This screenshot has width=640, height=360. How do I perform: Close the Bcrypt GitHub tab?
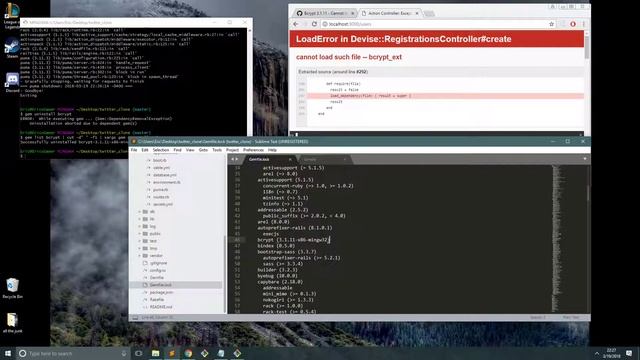point(353,13)
